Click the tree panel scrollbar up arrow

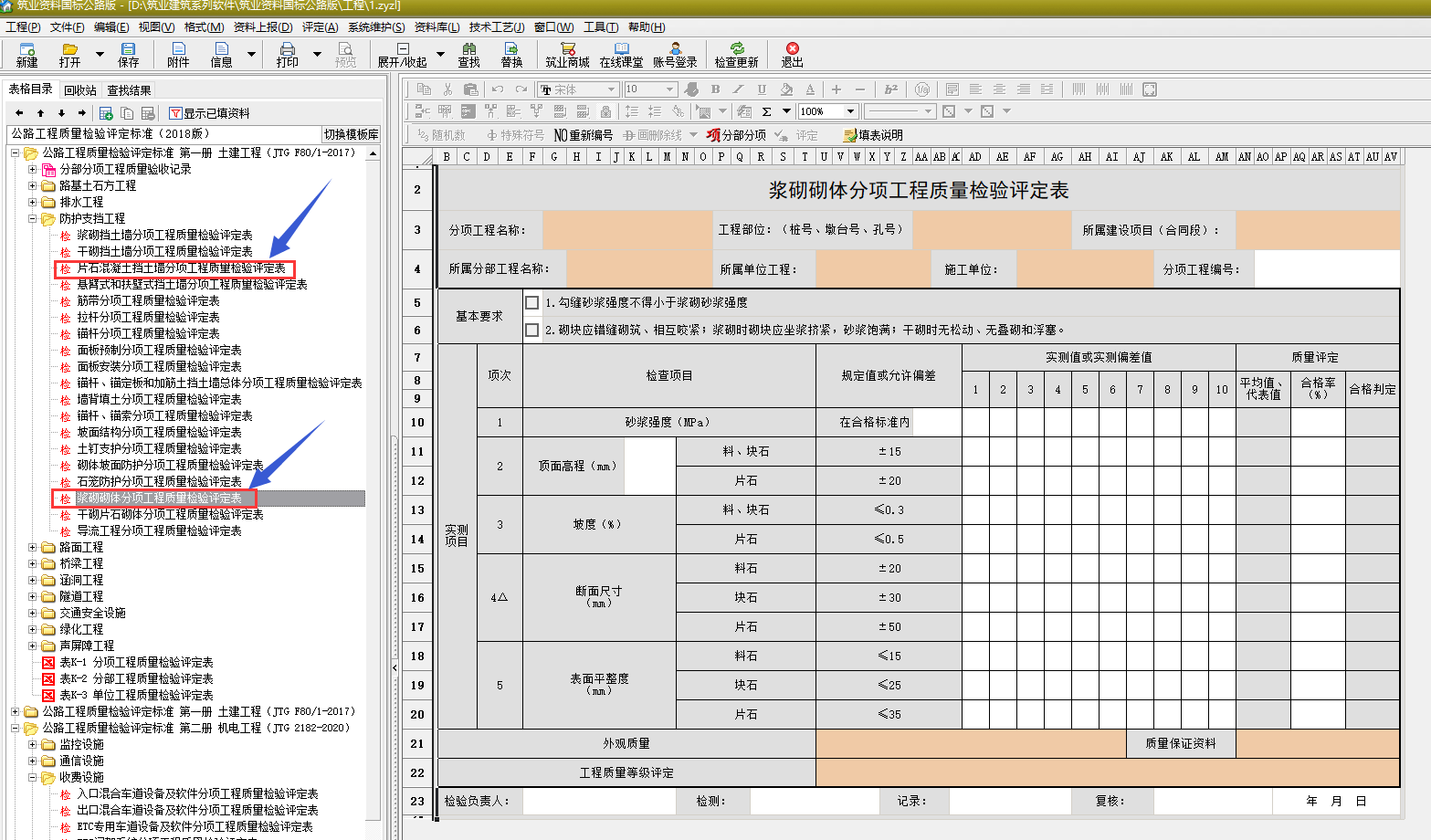pos(373,154)
